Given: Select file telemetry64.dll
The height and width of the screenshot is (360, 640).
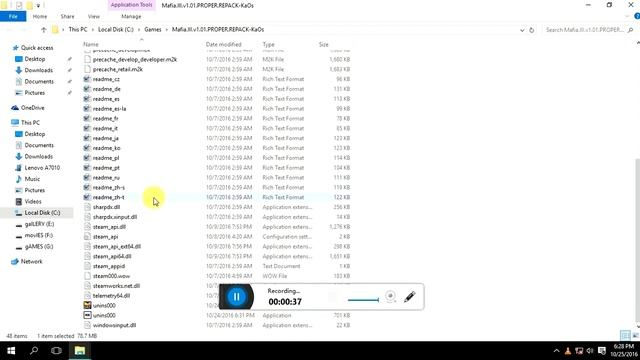Looking at the screenshot, I should (111, 296).
